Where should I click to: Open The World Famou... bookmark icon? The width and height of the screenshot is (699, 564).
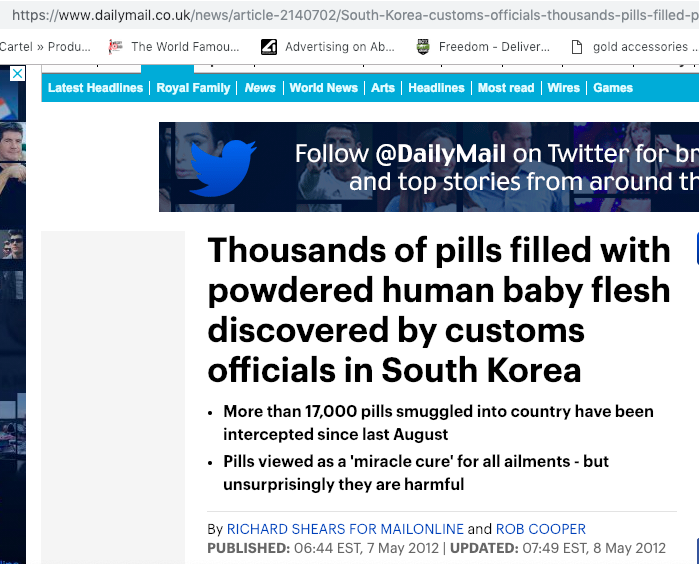(115, 47)
